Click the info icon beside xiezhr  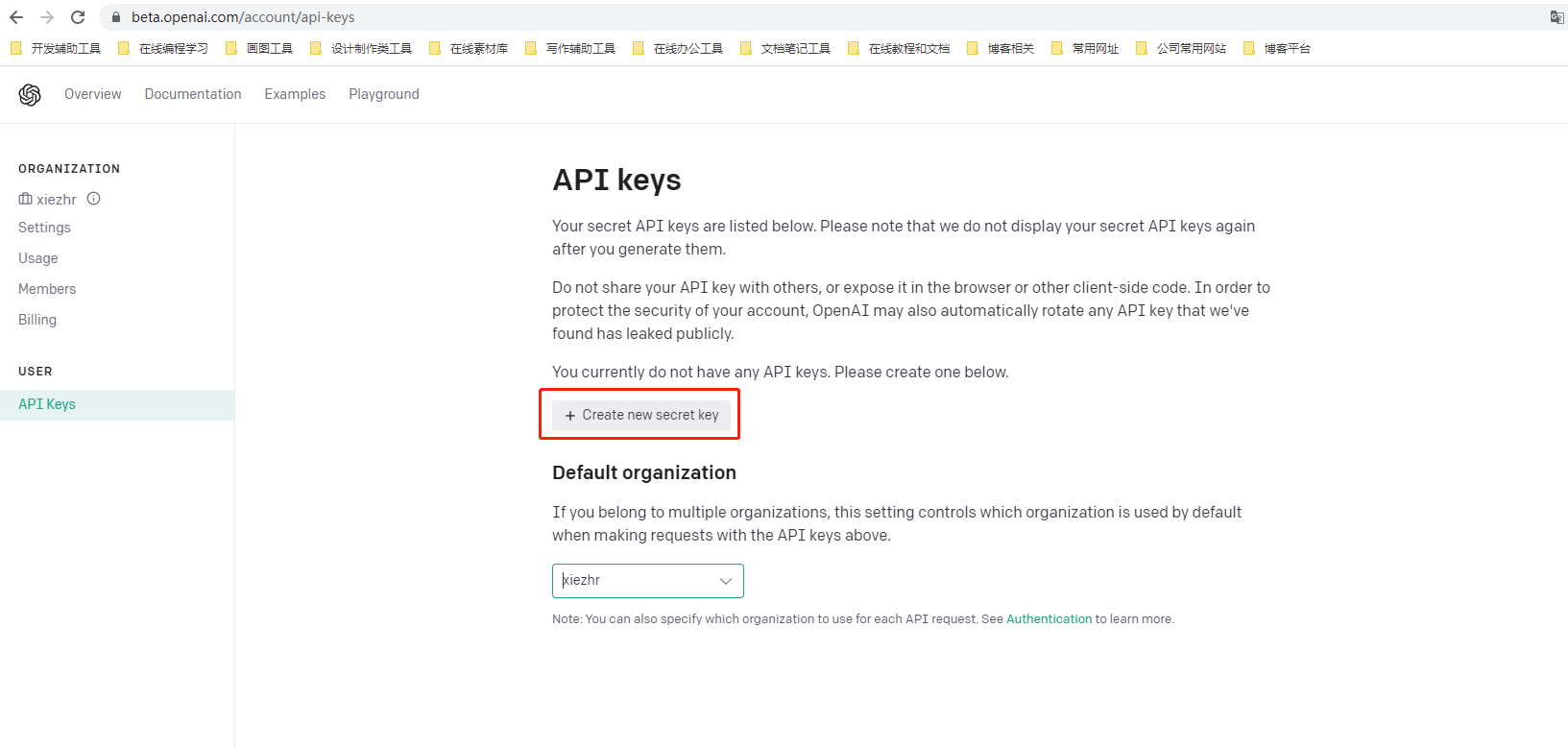pos(94,199)
